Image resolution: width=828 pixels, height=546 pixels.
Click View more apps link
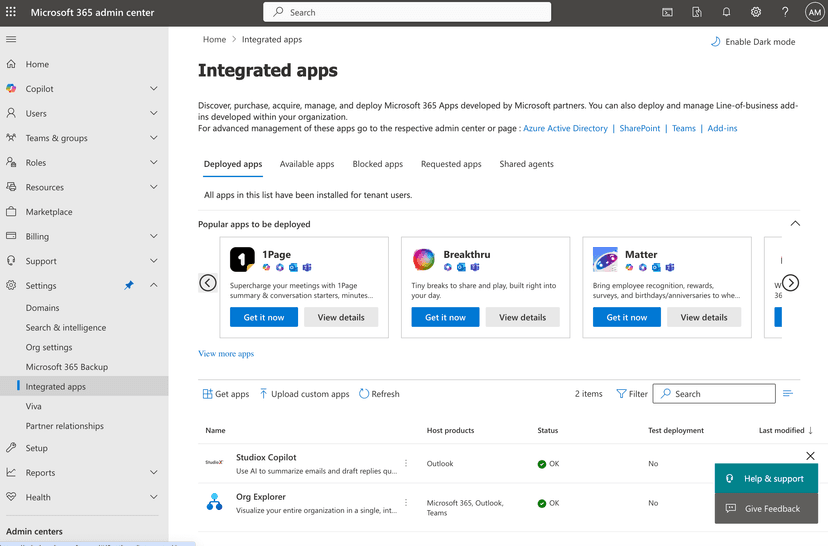click(x=226, y=354)
